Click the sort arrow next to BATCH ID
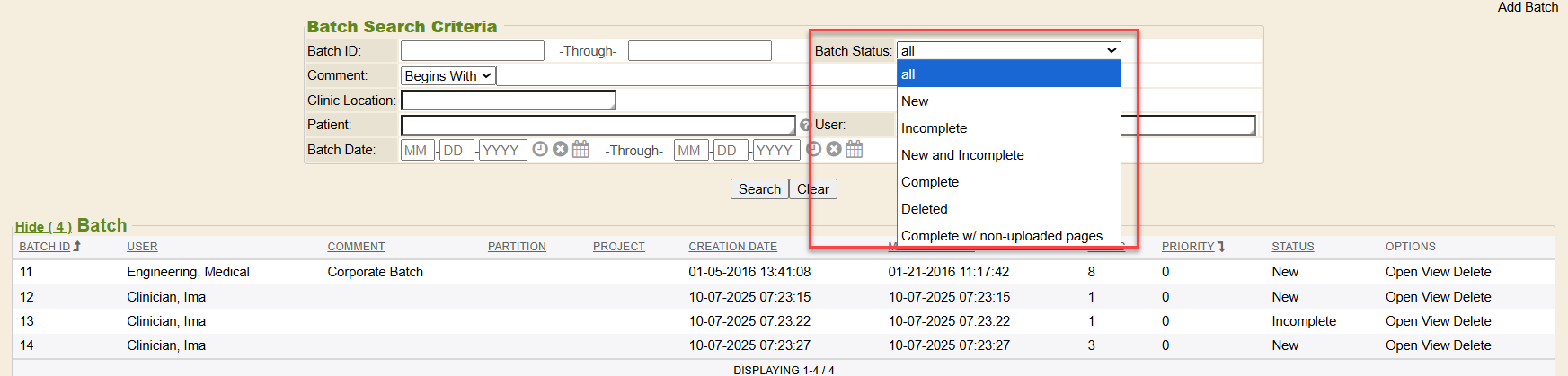 tap(77, 246)
